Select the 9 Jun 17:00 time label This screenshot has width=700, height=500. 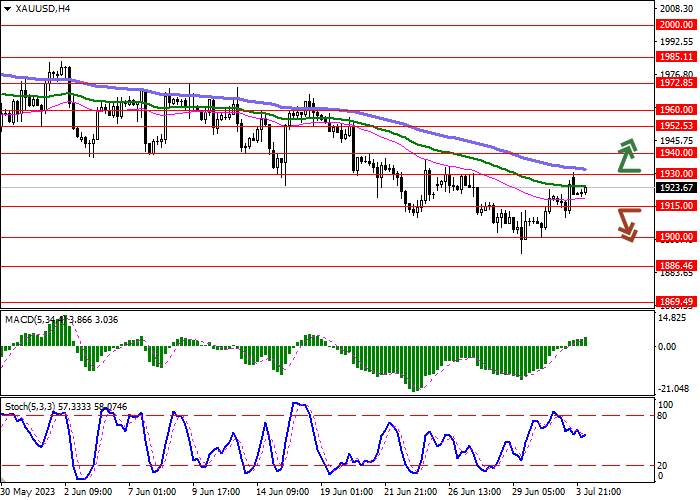pyautogui.click(x=217, y=492)
